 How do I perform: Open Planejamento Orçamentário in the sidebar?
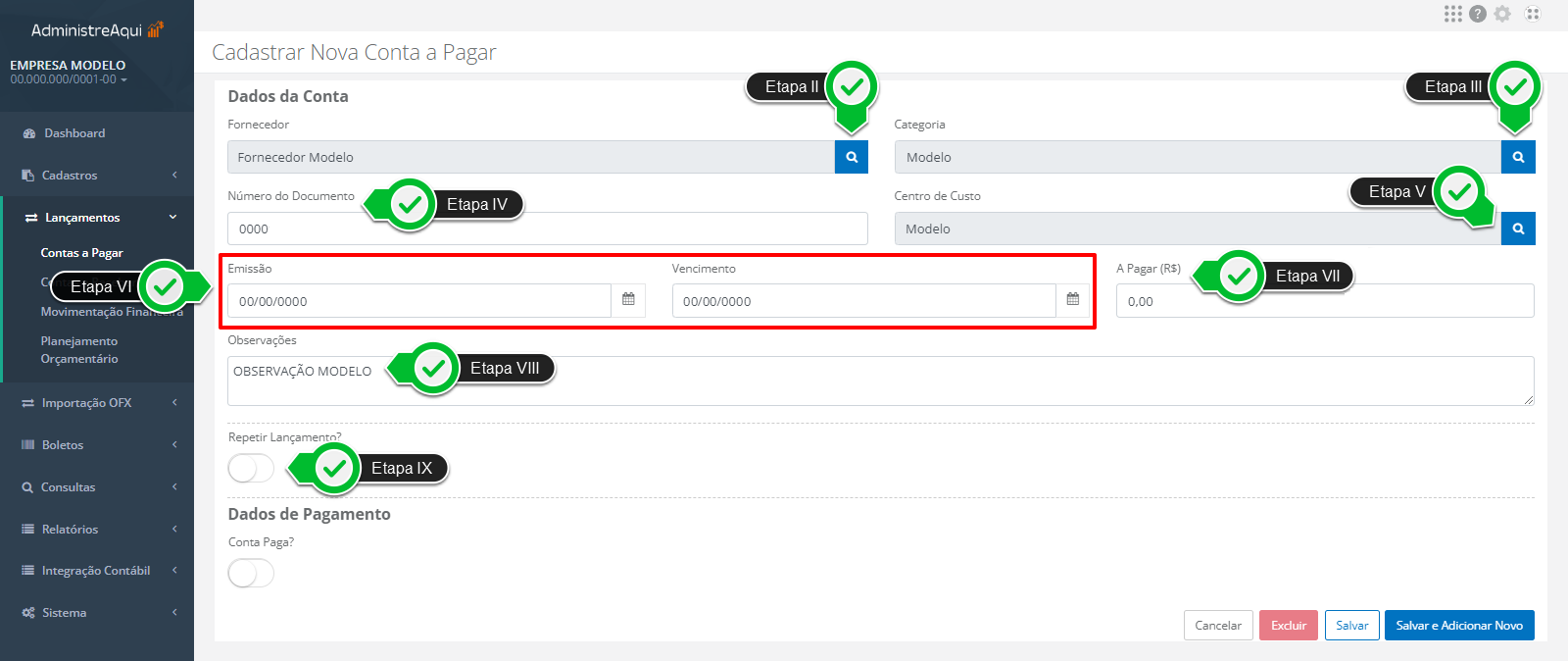tap(79, 350)
